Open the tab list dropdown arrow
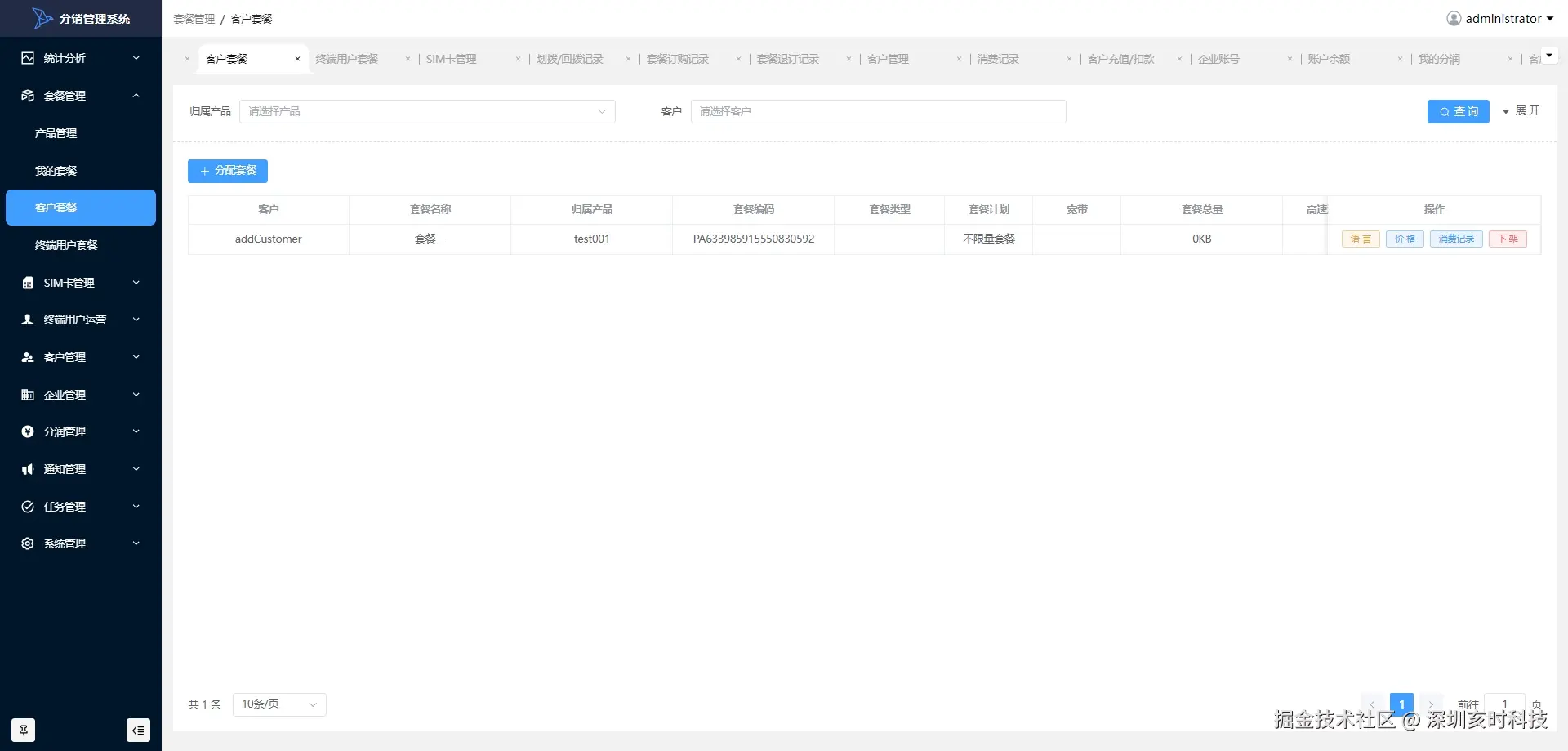 point(1549,56)
